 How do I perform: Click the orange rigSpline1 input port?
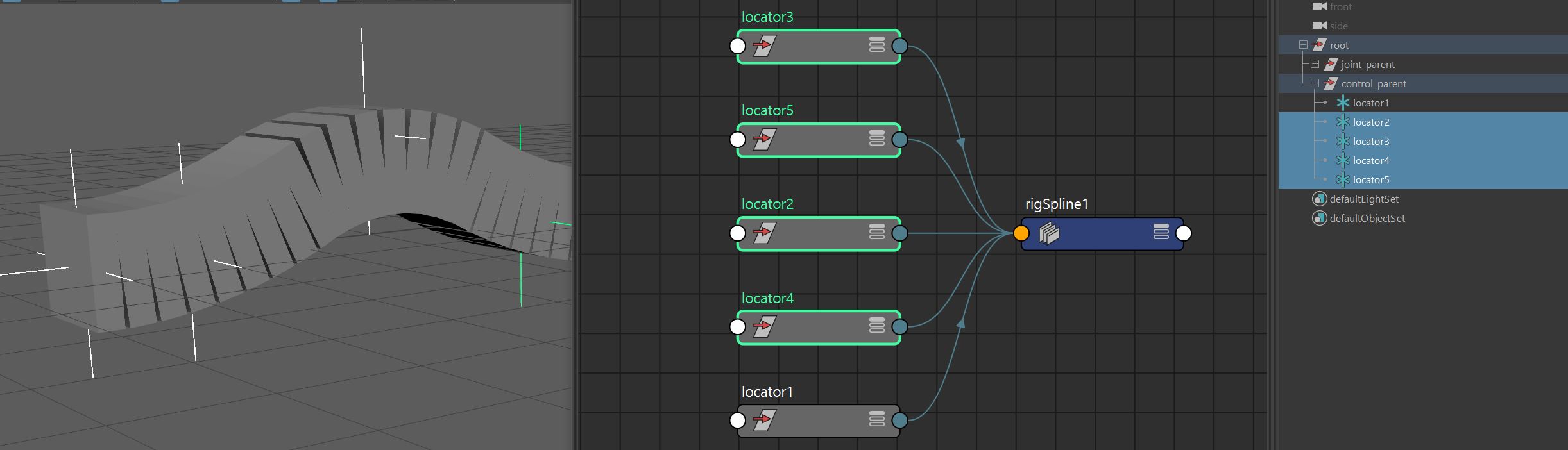click(x=1021, y=233)
